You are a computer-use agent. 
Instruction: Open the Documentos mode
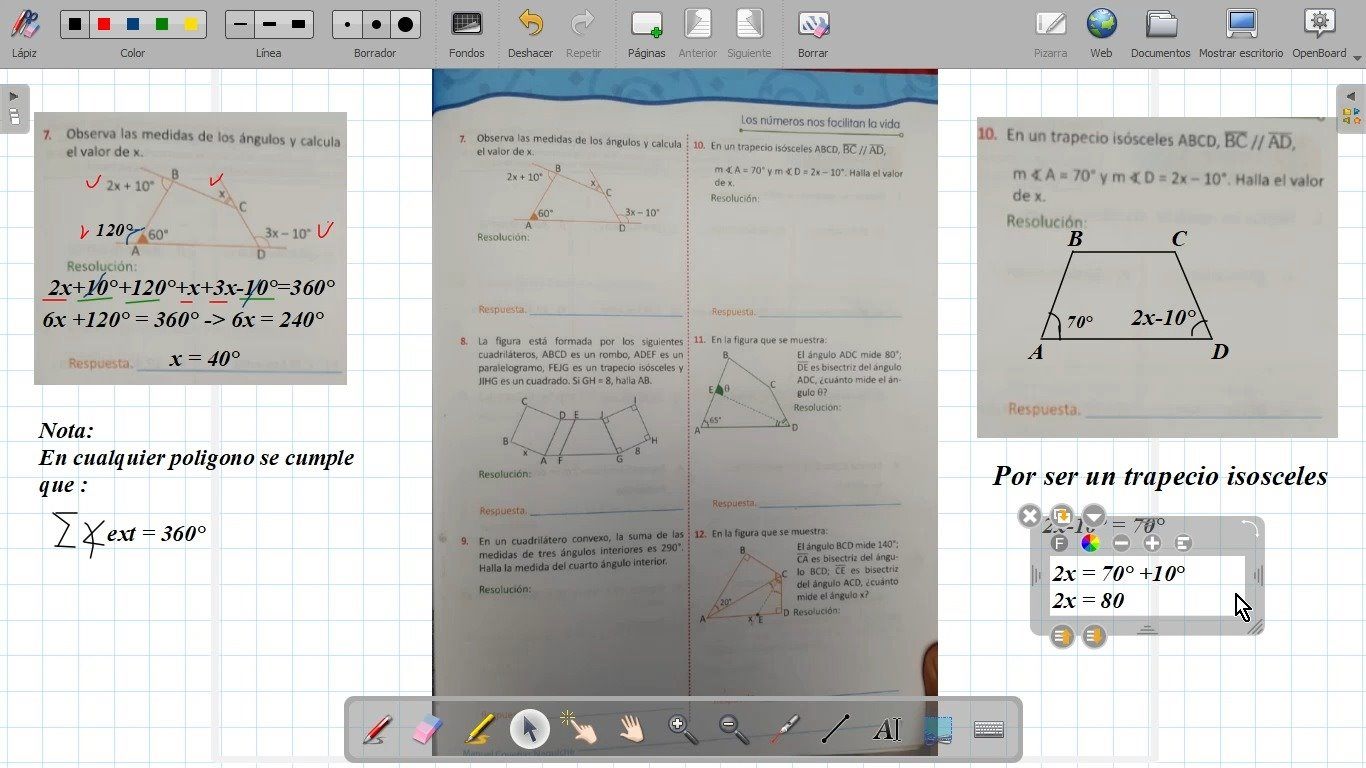point(1160,33)
